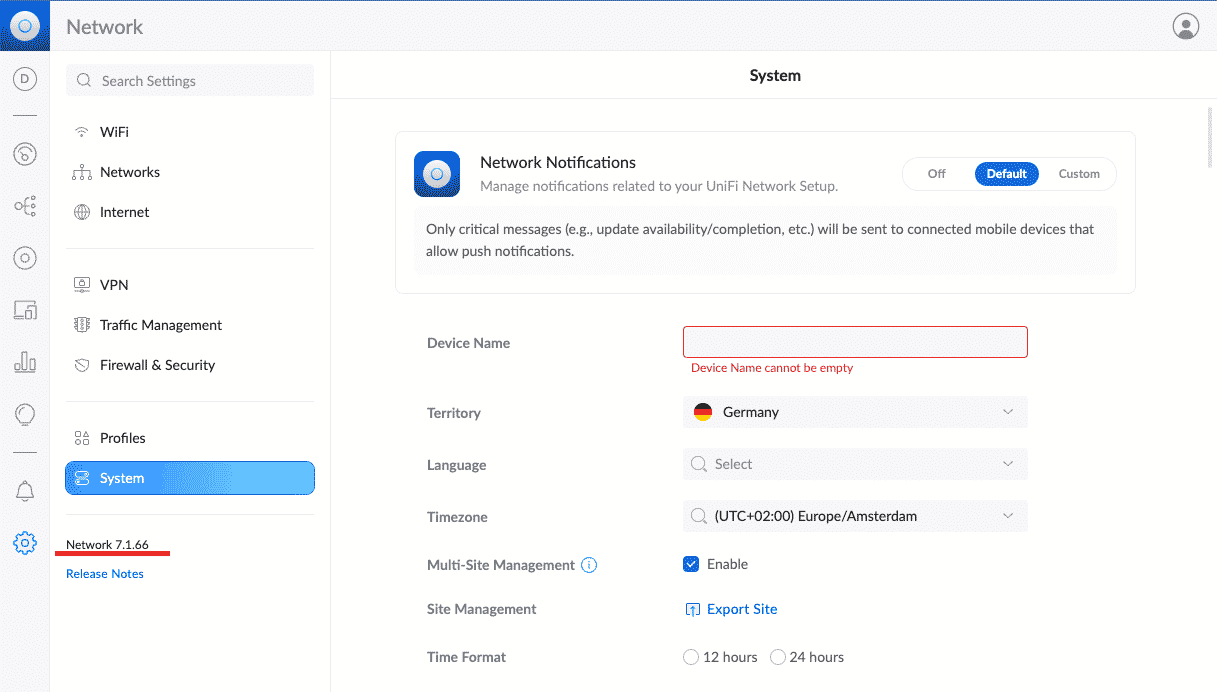The width and height of the screenshot is (1217, 692).
Task: Open the Statistics bar-chart icon
Action: [x=24, y=362]
